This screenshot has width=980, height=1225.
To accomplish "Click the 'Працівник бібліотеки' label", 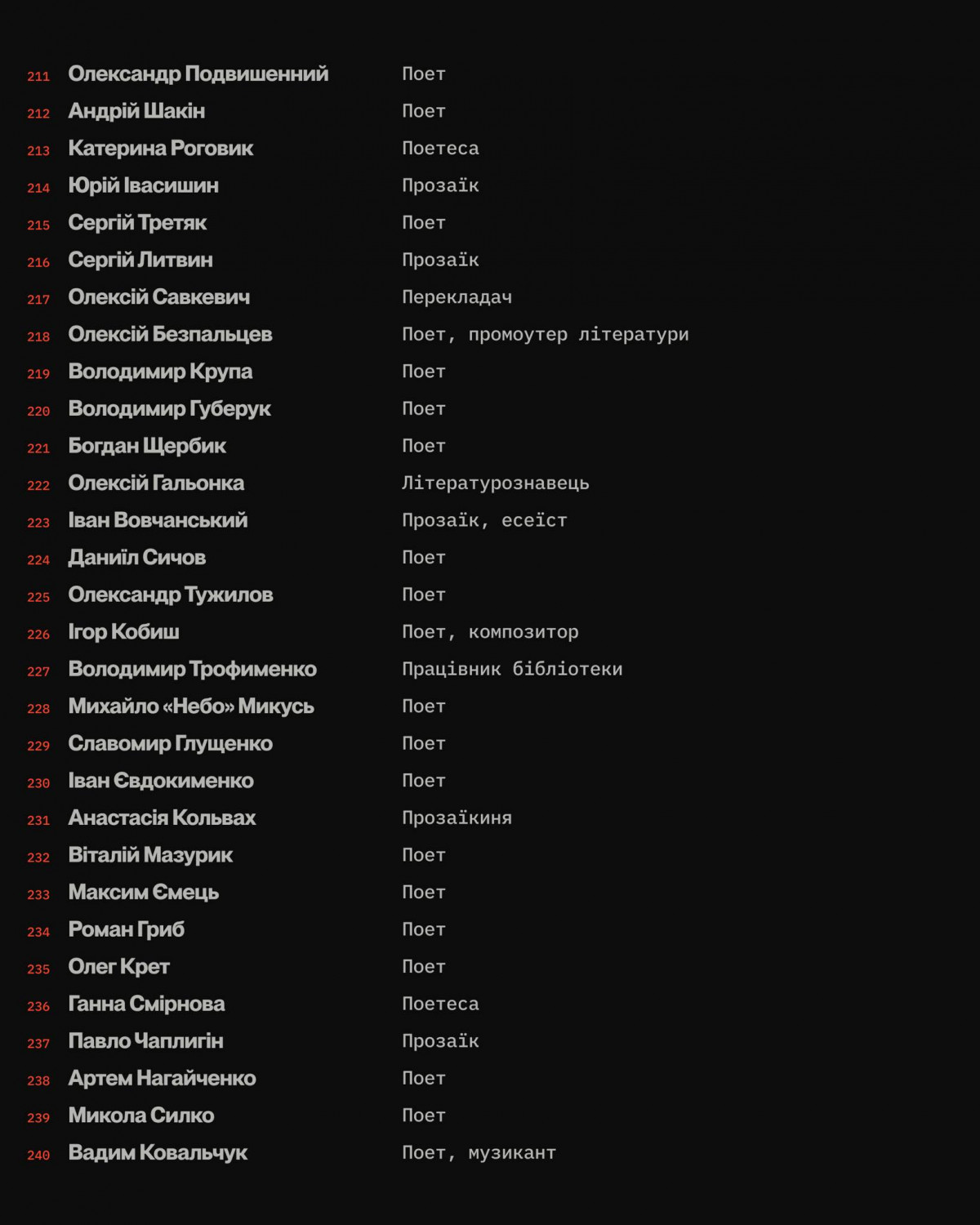I will [512, 670].
